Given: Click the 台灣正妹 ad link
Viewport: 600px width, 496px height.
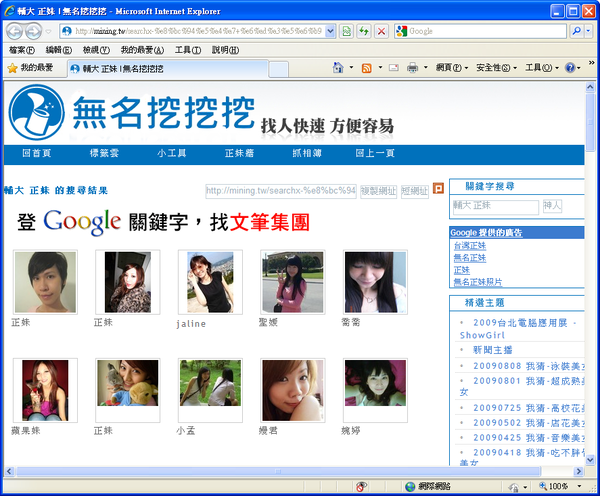Looking at the screenshot, I should [x=470, y=246].
